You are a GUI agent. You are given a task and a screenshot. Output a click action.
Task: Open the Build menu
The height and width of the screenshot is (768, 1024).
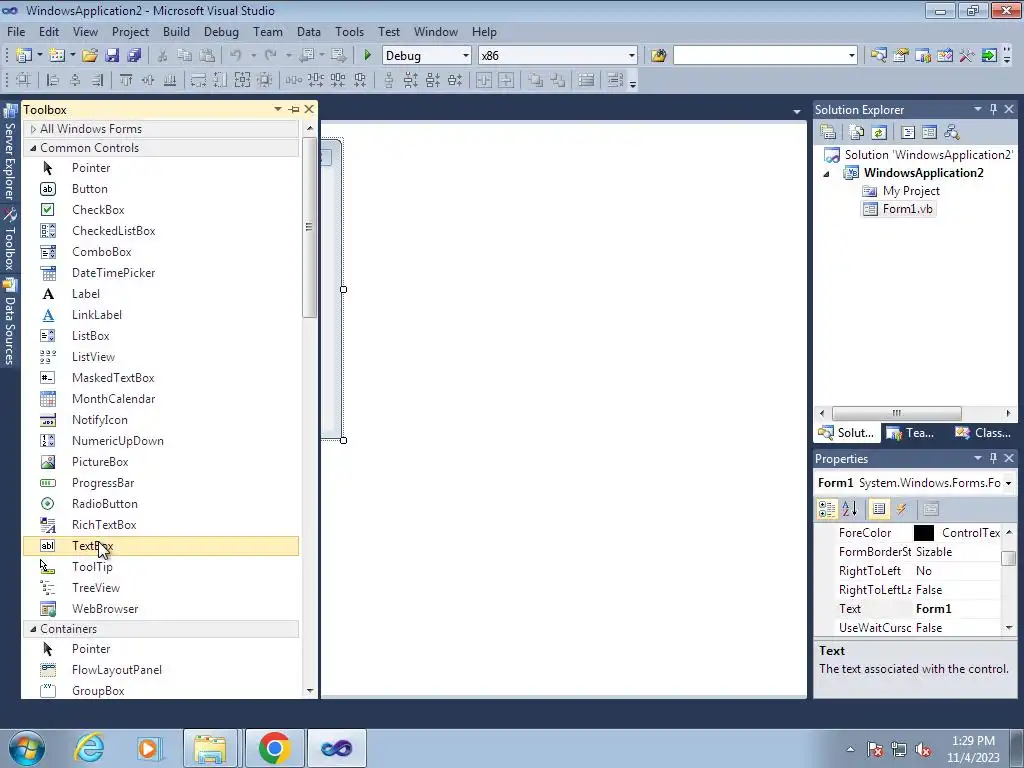click(x=176, y=31)
